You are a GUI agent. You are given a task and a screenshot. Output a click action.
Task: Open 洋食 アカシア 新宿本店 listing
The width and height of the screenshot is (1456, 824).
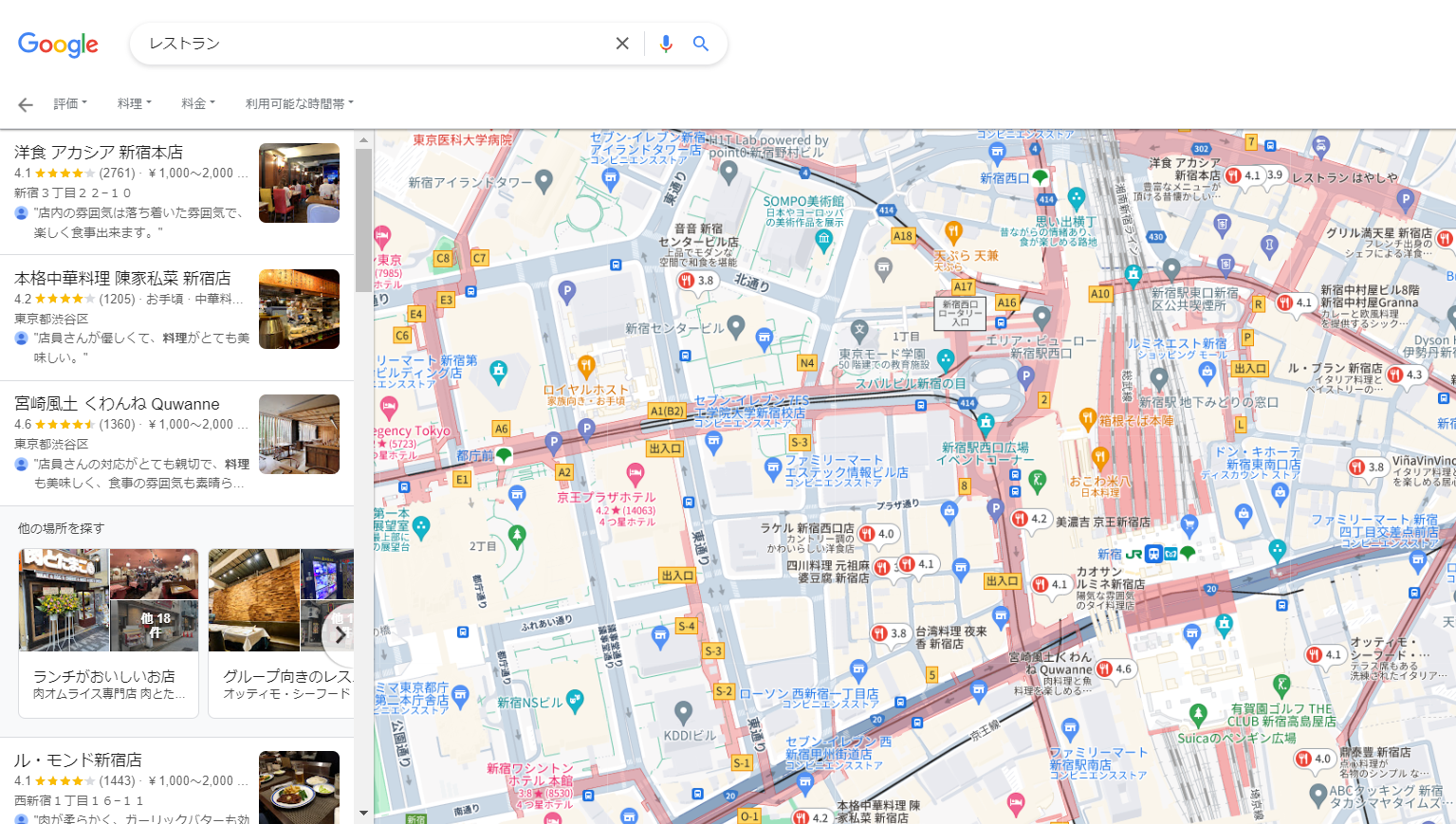pyautogui.click(x=177, y=192)
